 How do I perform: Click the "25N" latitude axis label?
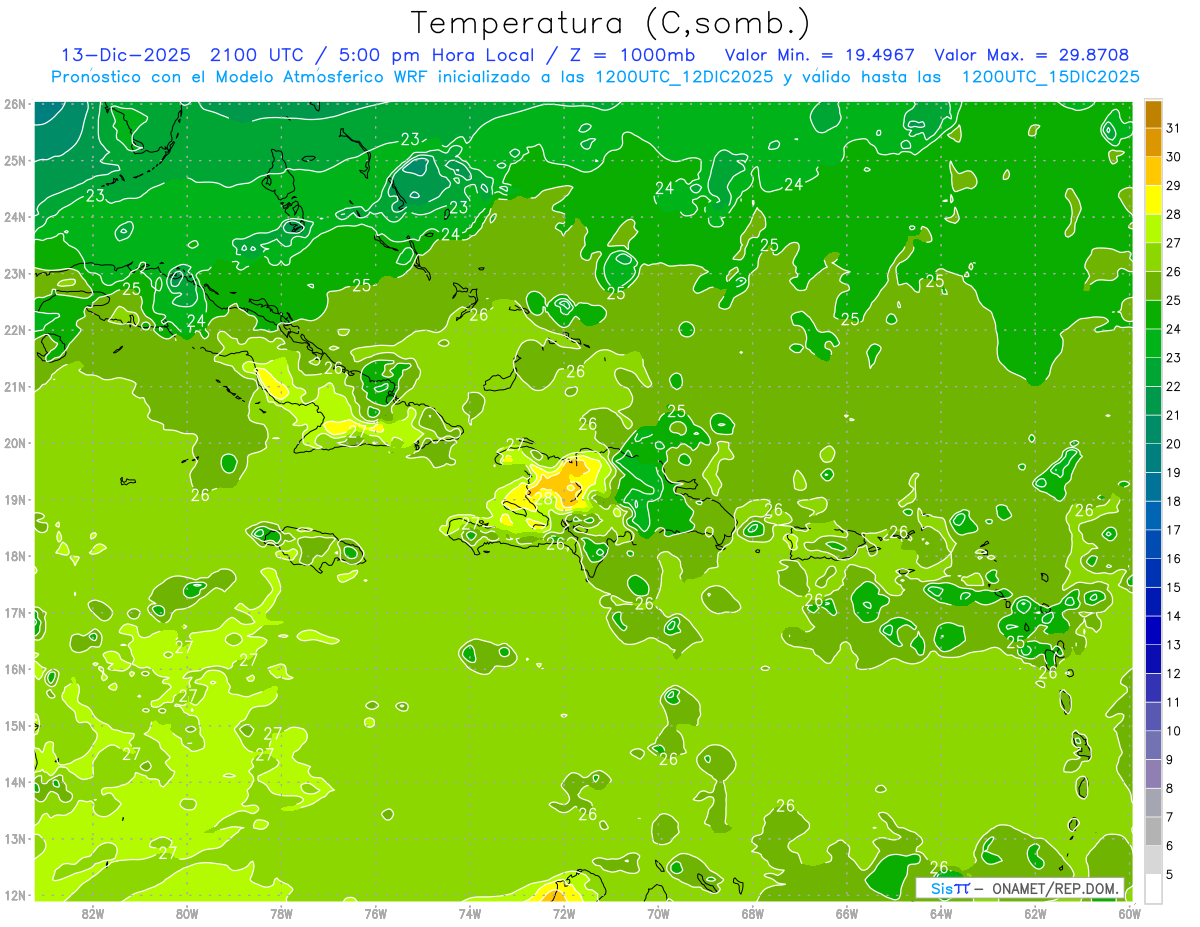(14, 160)
